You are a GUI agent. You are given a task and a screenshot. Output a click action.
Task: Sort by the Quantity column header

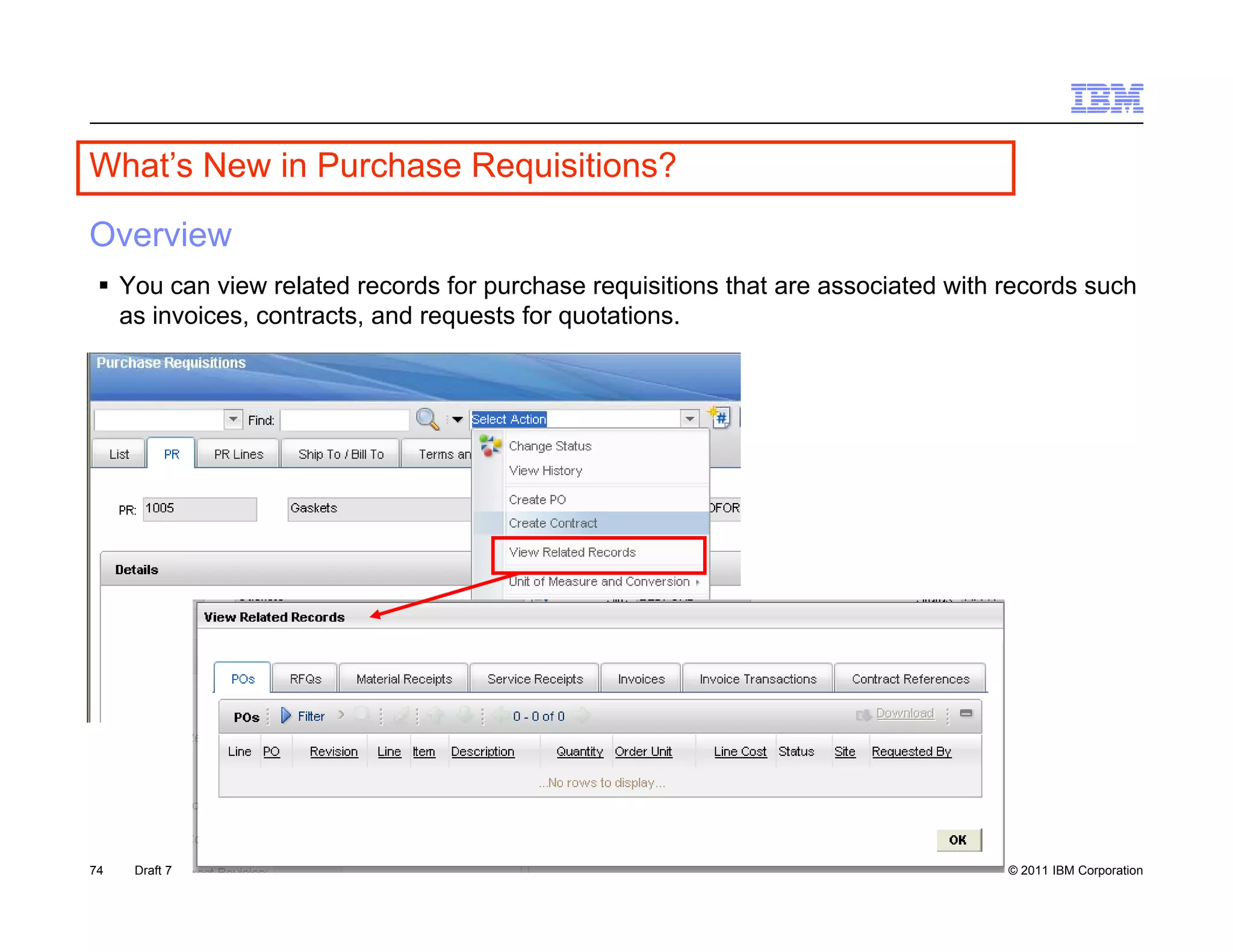pos(580,752)
